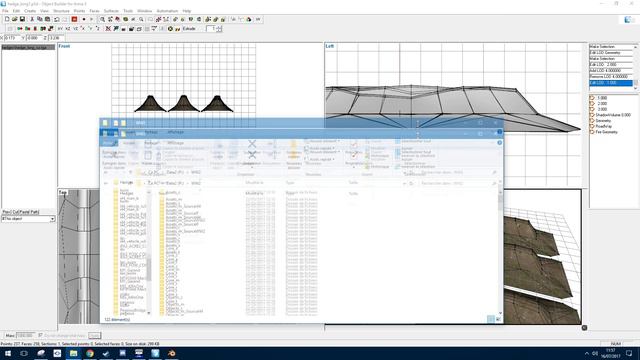Click the Windows Start button

8,353
